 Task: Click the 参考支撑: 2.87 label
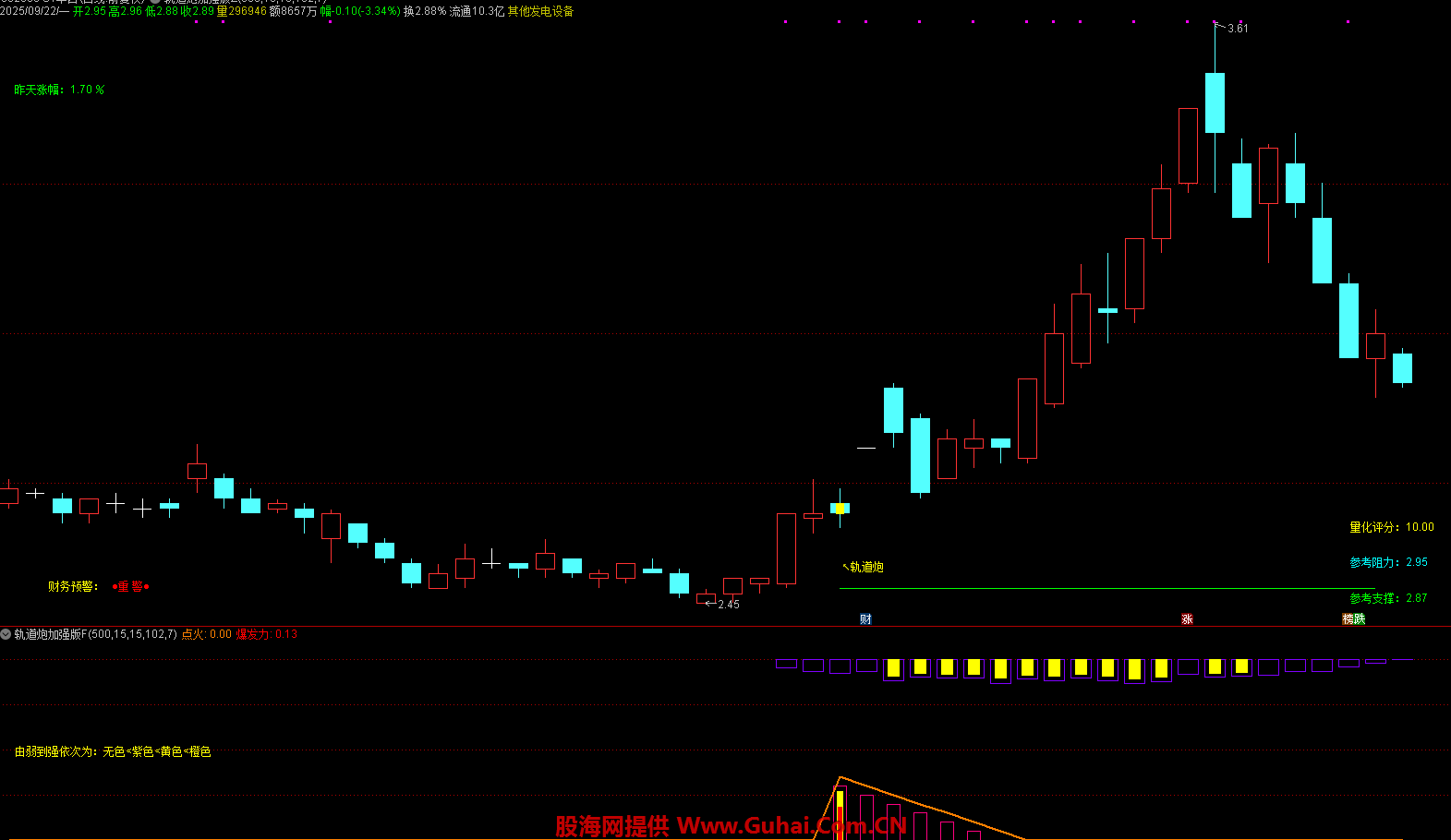tap(1388, 598)
